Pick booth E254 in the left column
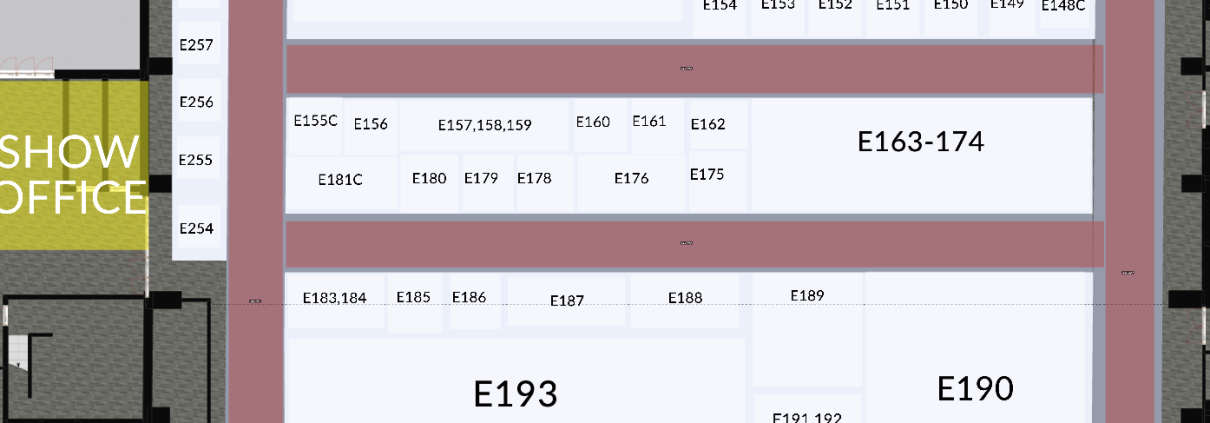The width and height of the screenshot is (1210, 423). click(x=196, y=229)
